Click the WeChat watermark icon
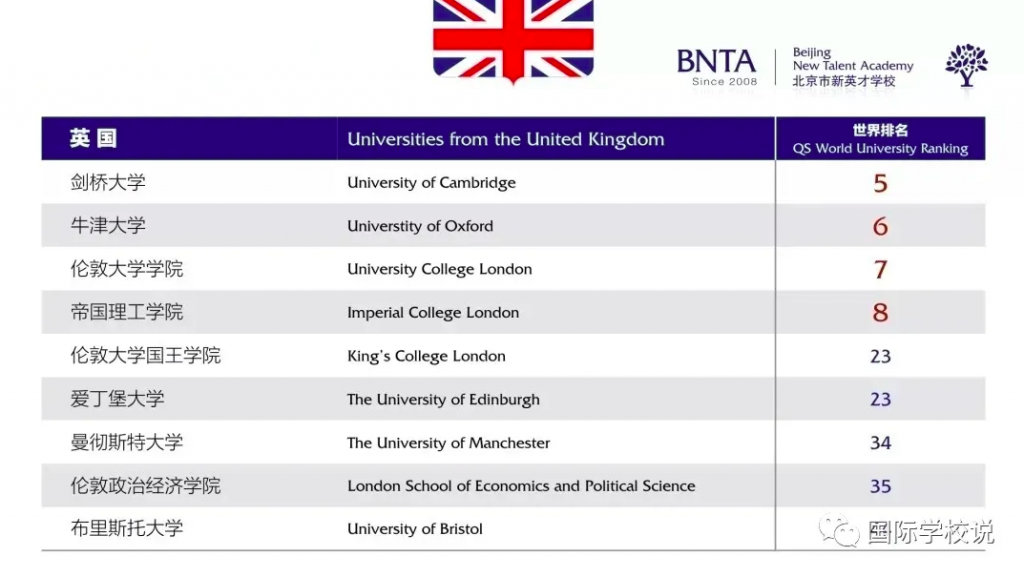1024x577 pixels. (839, 531)
